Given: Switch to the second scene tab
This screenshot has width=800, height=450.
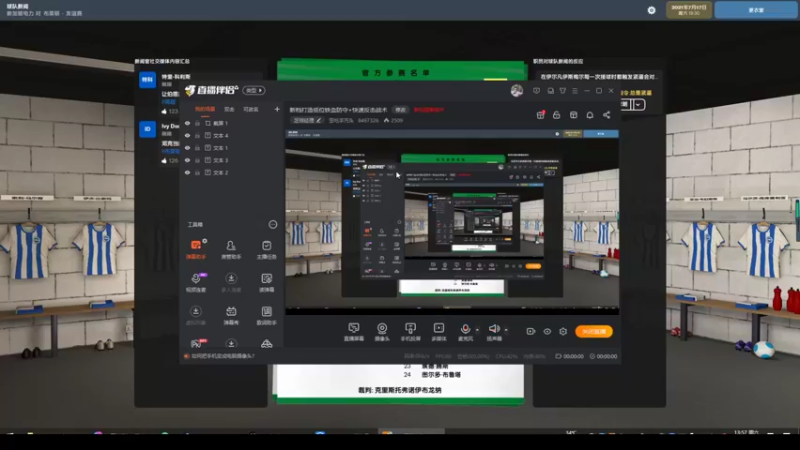Looking at the screenshot, I should 229,109.
